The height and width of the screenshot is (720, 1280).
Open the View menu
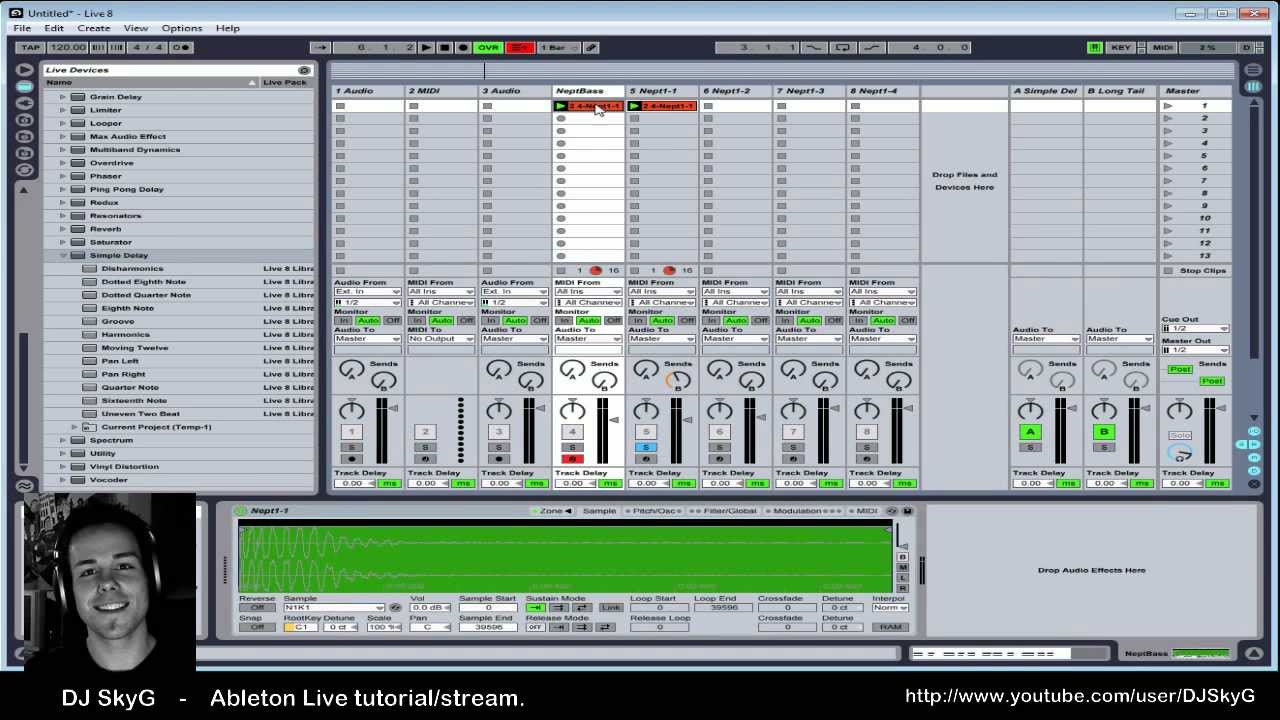click(x=135, y=28)
